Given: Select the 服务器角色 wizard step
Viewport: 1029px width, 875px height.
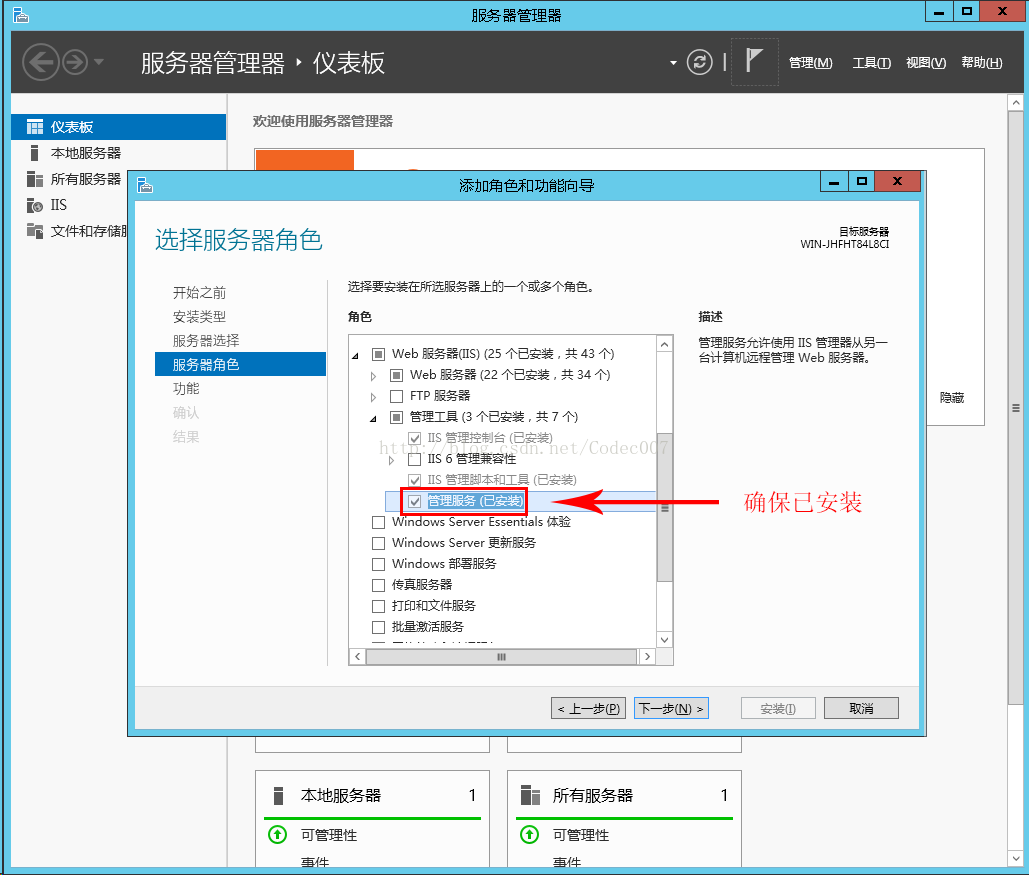Looking at the screenshot, I should click(x=240, y=364).
